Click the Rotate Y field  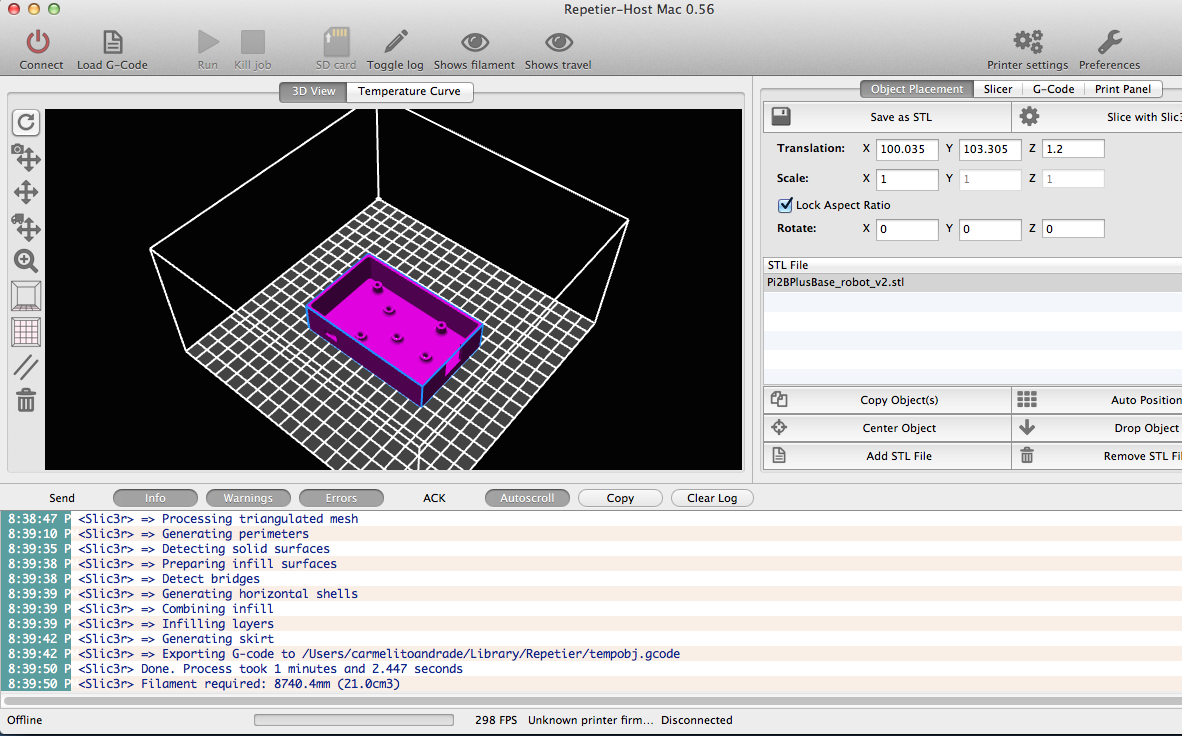(x=990, y=228)
